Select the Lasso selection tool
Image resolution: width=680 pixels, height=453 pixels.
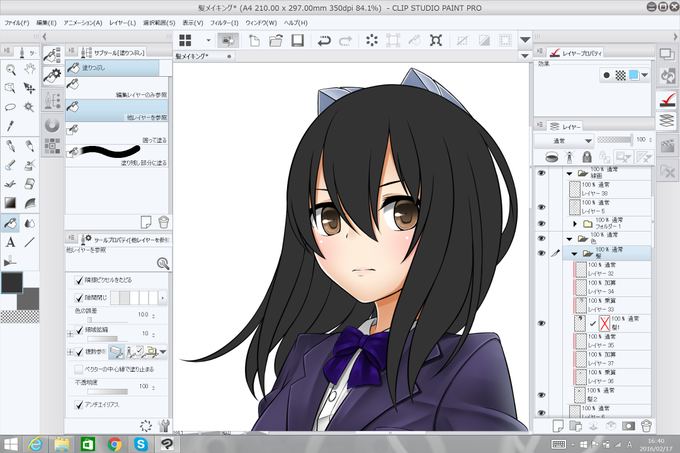click(x=10, y=107)
